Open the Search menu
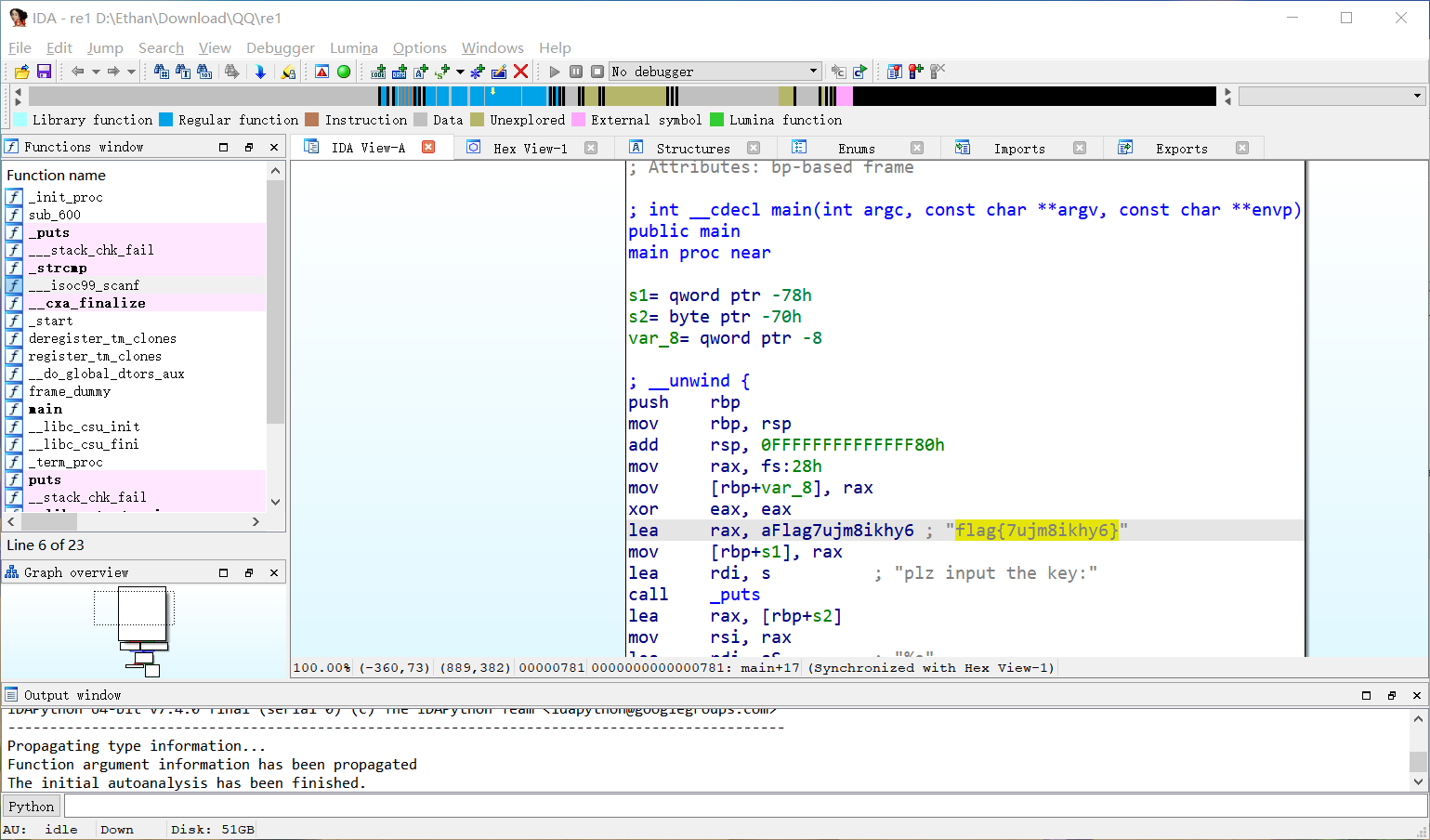 tap(161, 47)
